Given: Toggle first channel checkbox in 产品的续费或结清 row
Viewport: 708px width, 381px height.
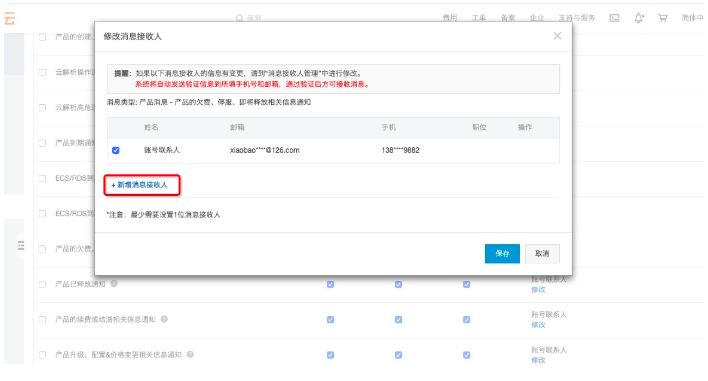Looking at the screenshot, I should (x=330, y=320).
